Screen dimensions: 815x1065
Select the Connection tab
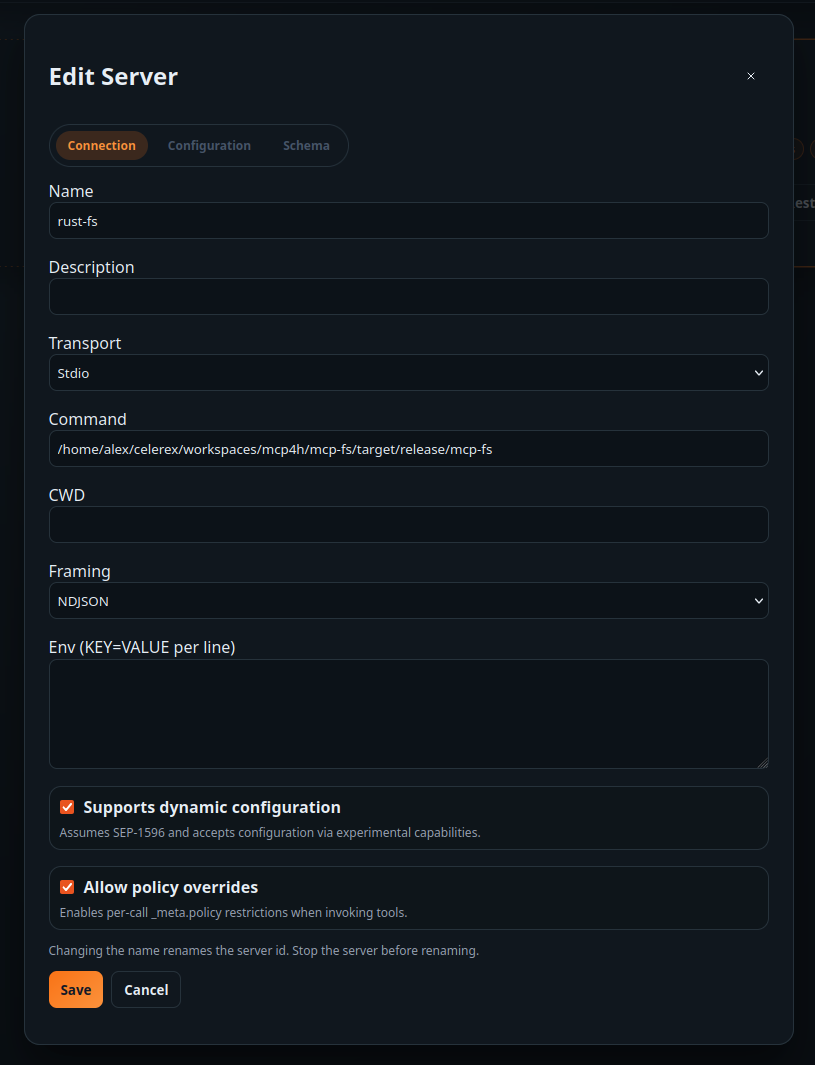point(101,145)
